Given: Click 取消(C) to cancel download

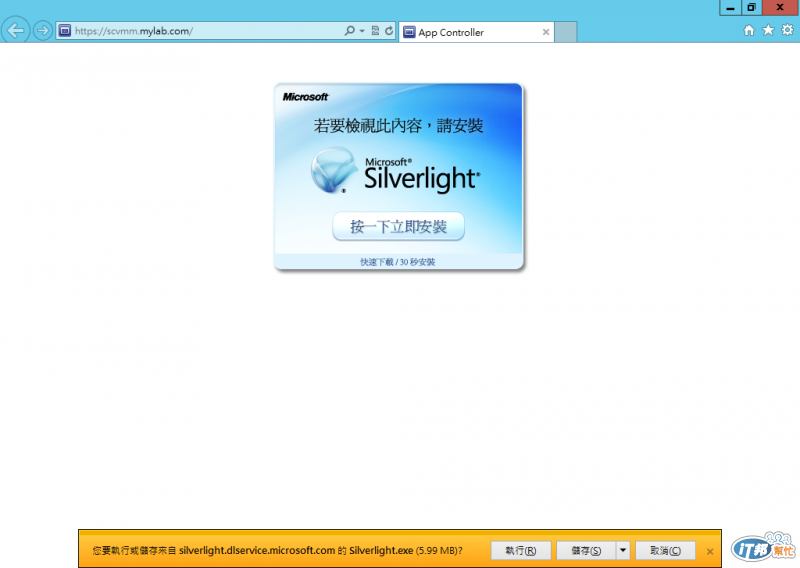Looking at the screenshot, I should point(665,551).
